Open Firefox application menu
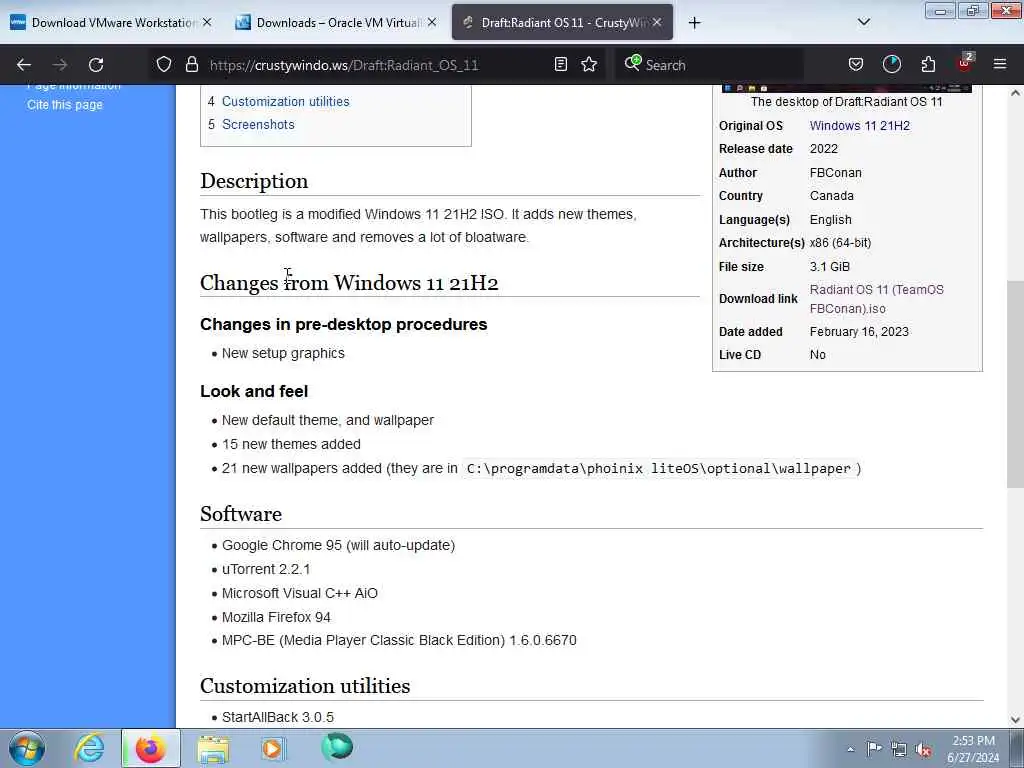The image size is (1024, 768). pos(1000,64)
